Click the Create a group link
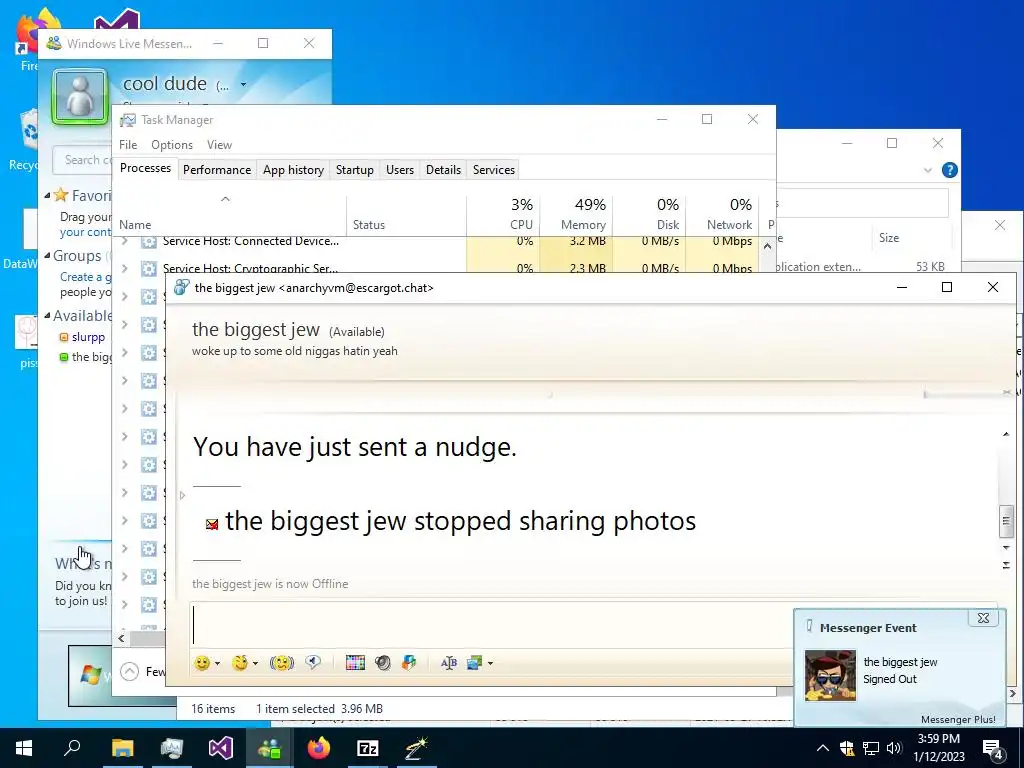 click(x=86, y=277)
